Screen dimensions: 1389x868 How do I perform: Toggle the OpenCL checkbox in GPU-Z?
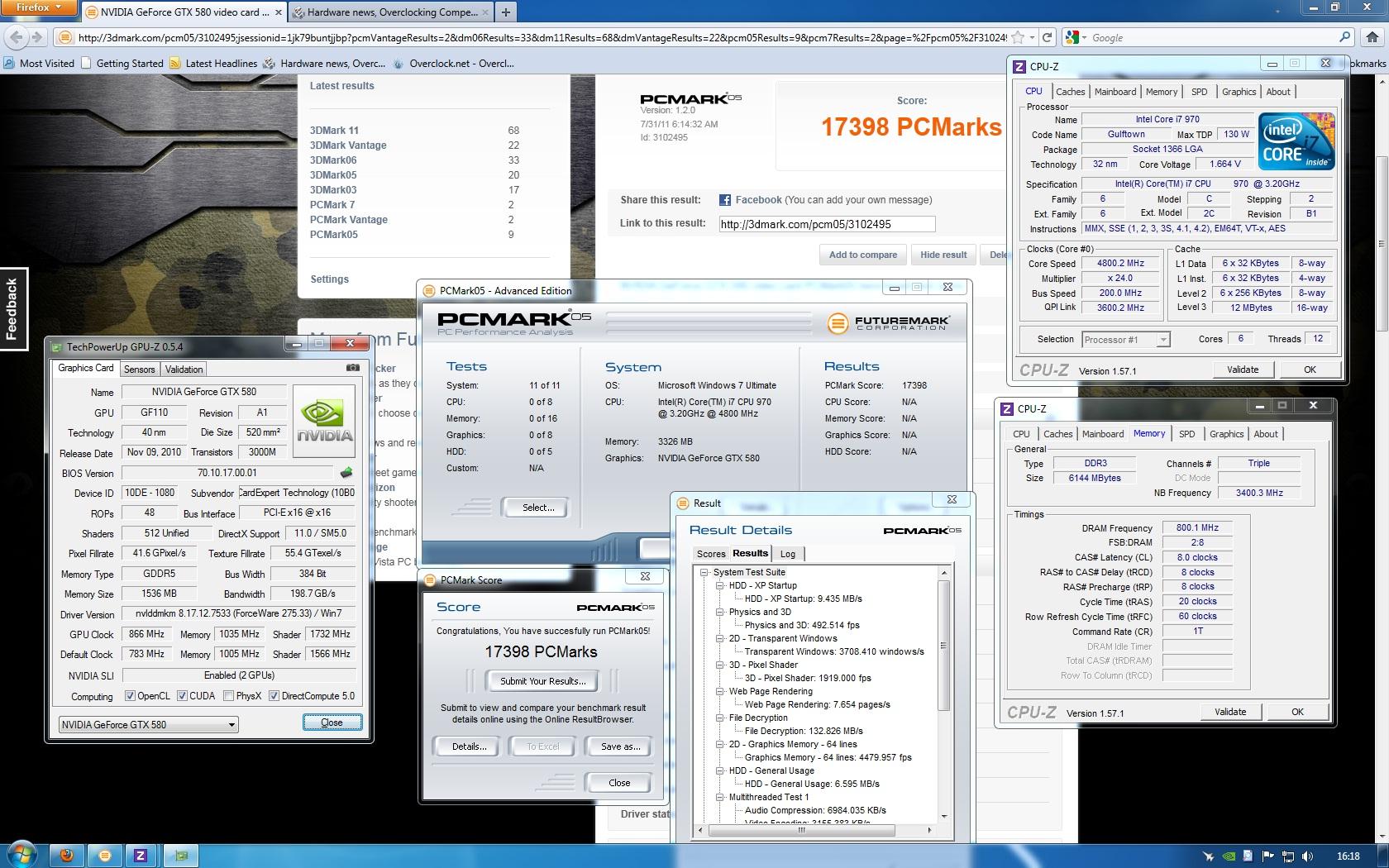pyautogui.click(x=130, y=696)
